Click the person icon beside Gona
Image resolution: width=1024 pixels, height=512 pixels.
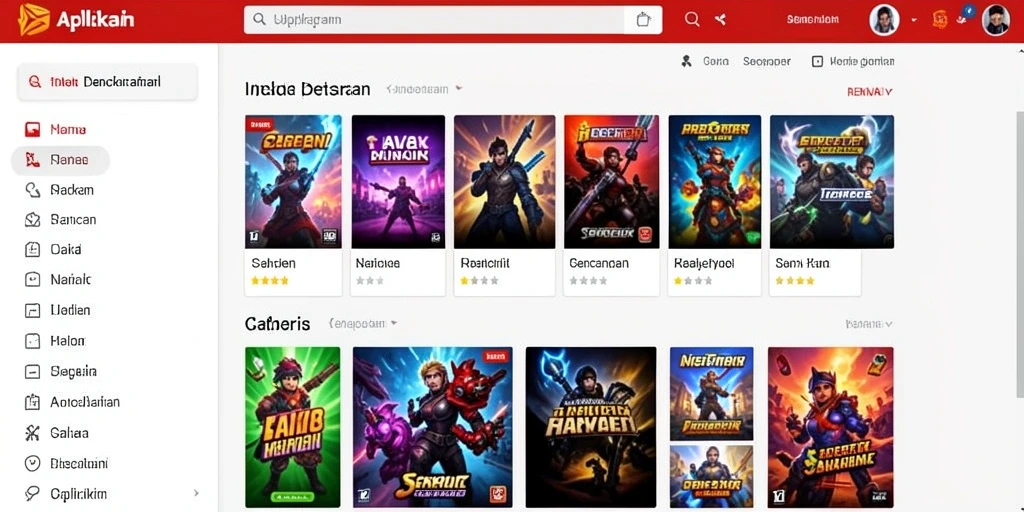click(x=686, y=61)
